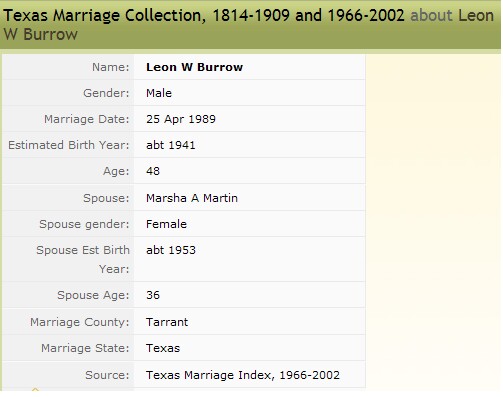The height and width of the screenshot is (397, 503).
Task: Select the spouse birth year abt 1953
Action: tap(171, 250)
